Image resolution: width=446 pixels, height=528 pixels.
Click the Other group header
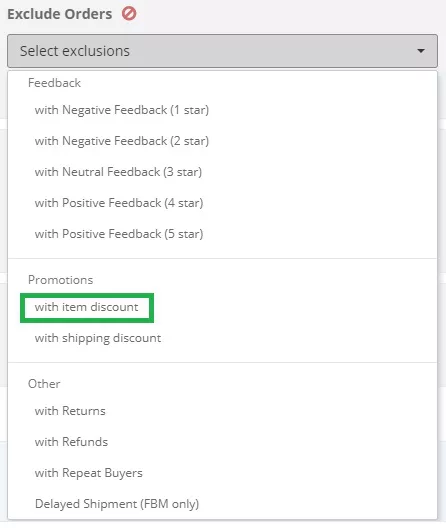pos(44,384)
